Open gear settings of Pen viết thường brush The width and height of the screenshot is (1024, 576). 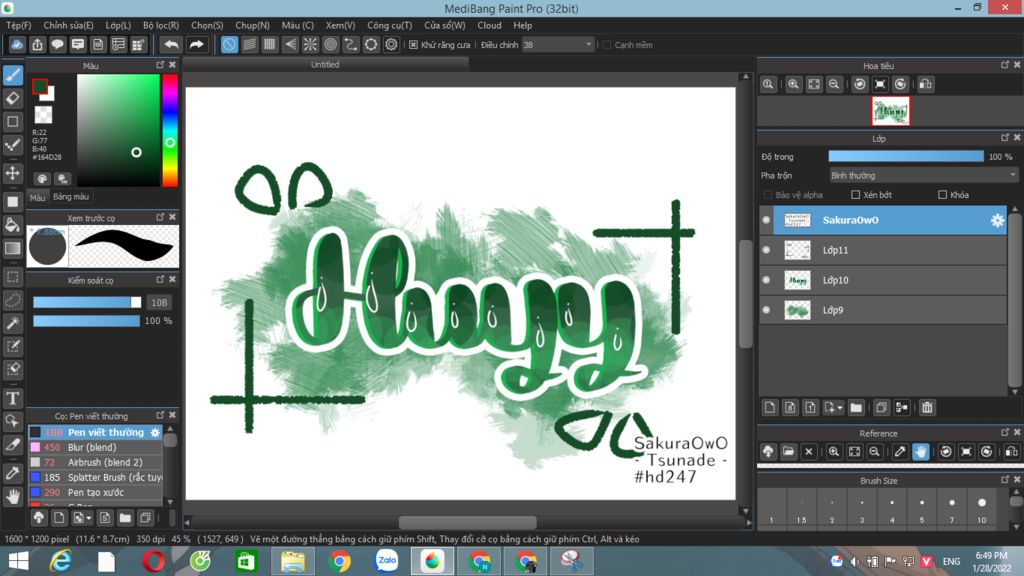point(155,432)
